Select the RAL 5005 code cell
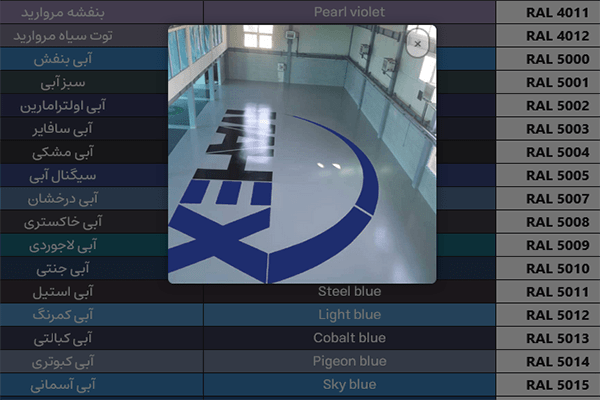 coord(548,175)
